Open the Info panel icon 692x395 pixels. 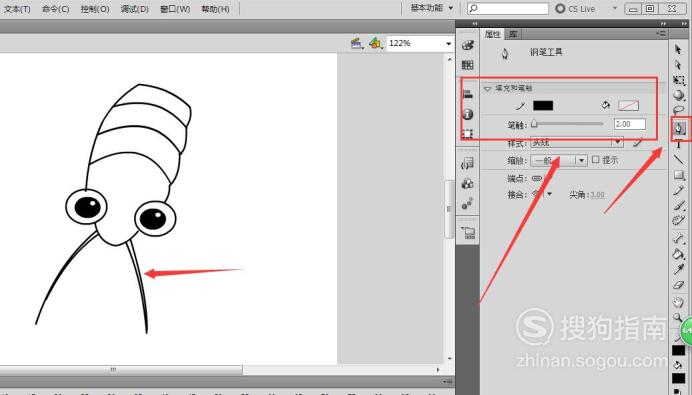(x=468, y=114)
